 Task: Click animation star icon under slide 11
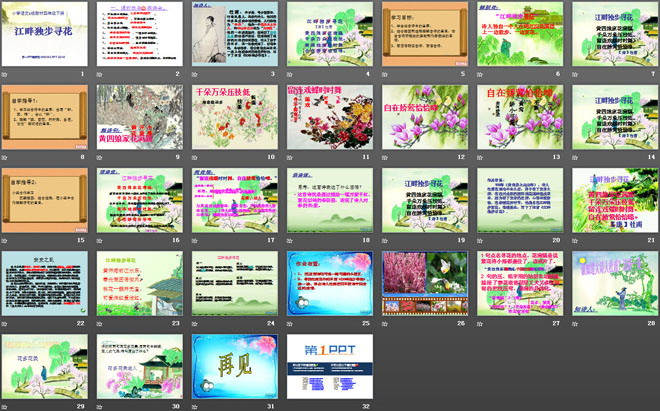290,157
